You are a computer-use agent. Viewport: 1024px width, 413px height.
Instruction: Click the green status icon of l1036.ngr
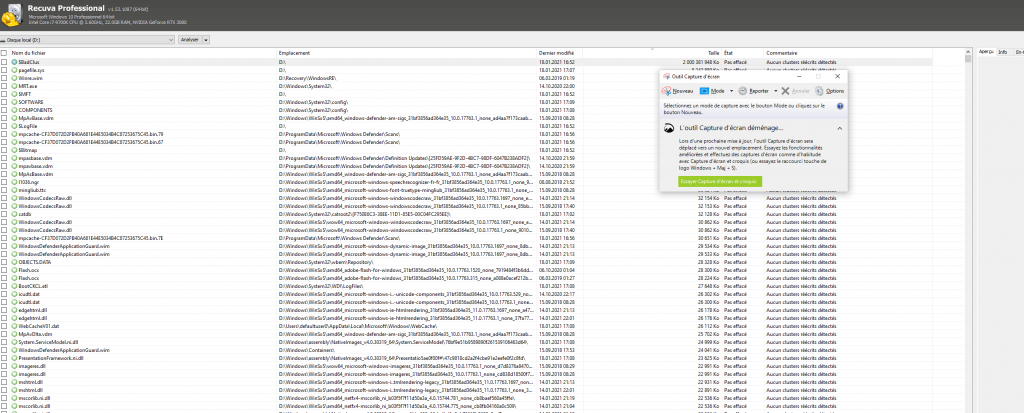click(14, 182)
